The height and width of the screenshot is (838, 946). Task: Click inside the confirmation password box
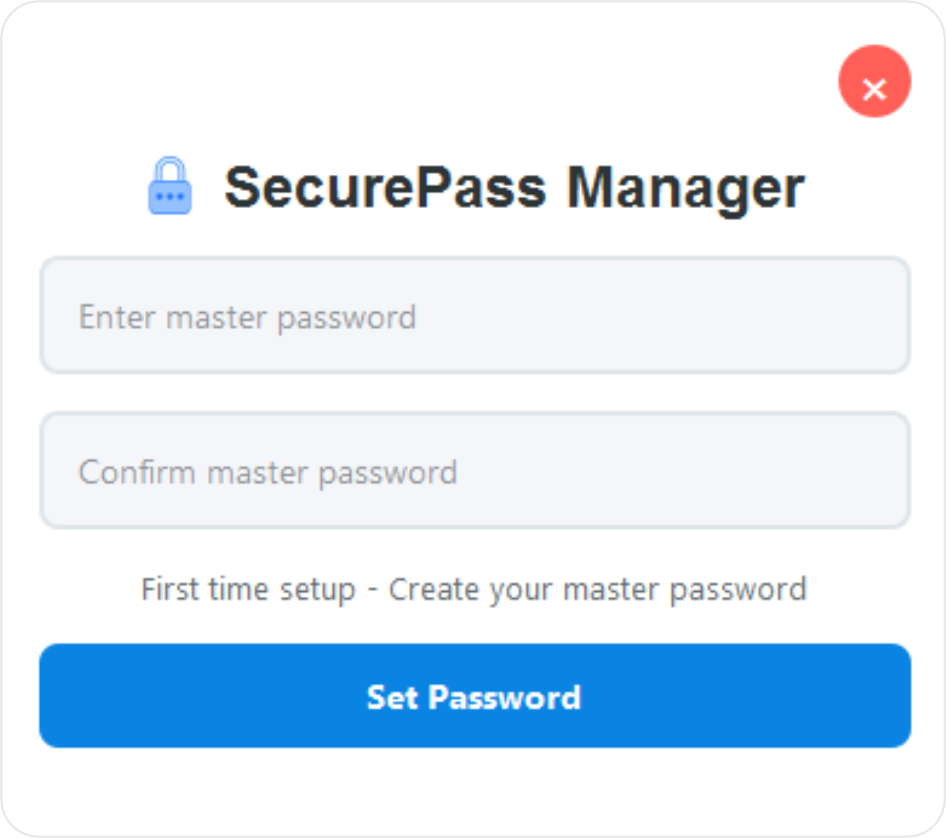coord(473,470)
